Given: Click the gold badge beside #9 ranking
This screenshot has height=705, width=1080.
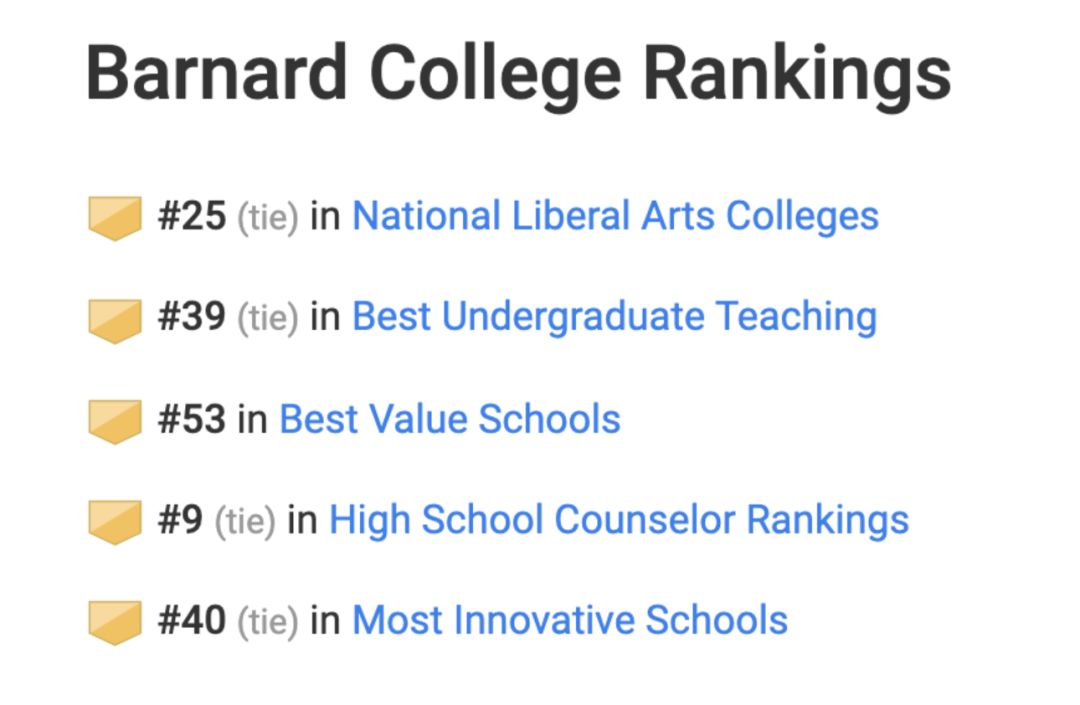Looking at the screenshot, I should [x=115, y=522].
